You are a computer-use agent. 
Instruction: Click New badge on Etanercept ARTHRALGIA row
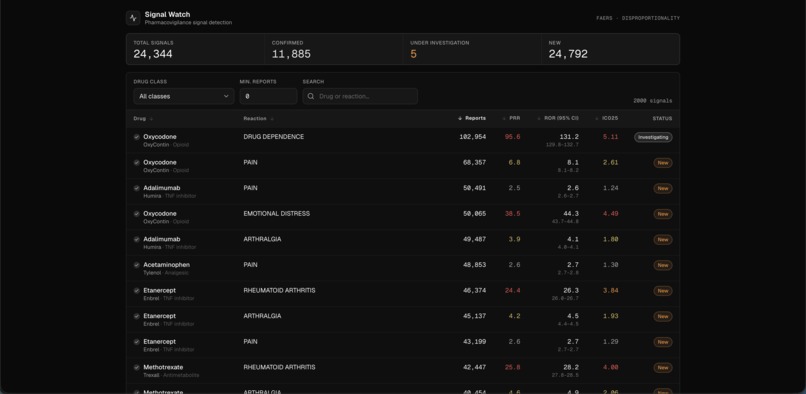[663, 316]
